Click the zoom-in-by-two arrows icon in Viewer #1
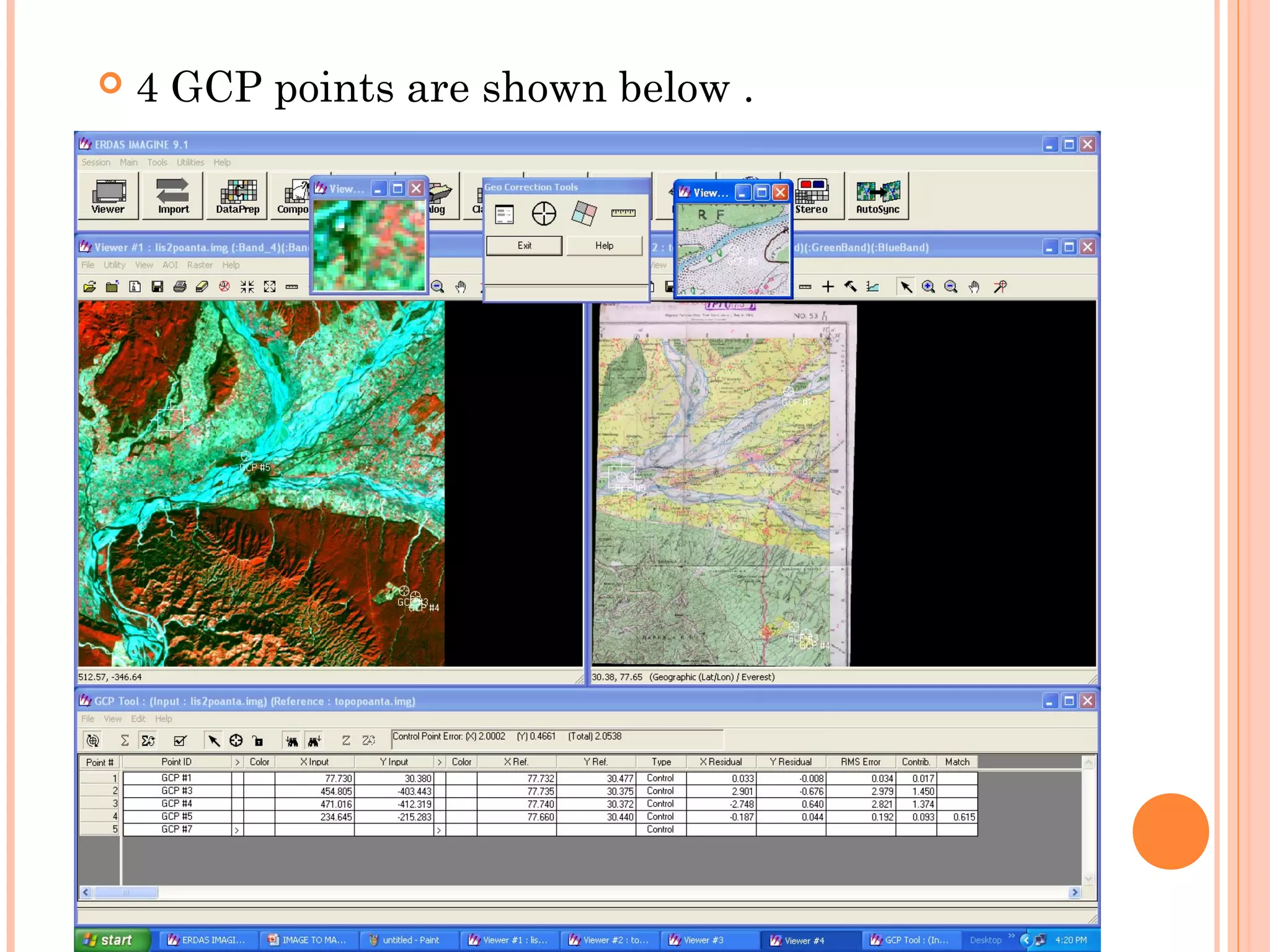This screenshot has height=952, width=1270. [x=247, y=286]
